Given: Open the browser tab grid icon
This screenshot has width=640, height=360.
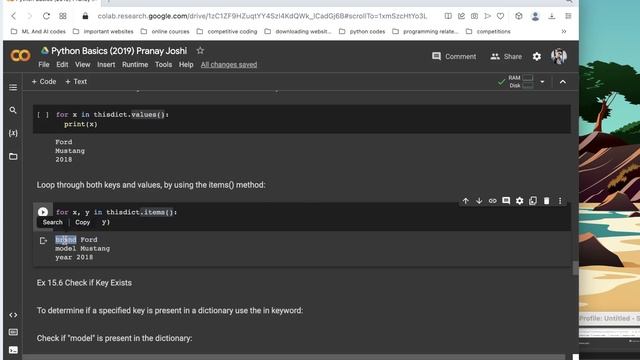Looking at the screenshot, I should coord(63,16).
